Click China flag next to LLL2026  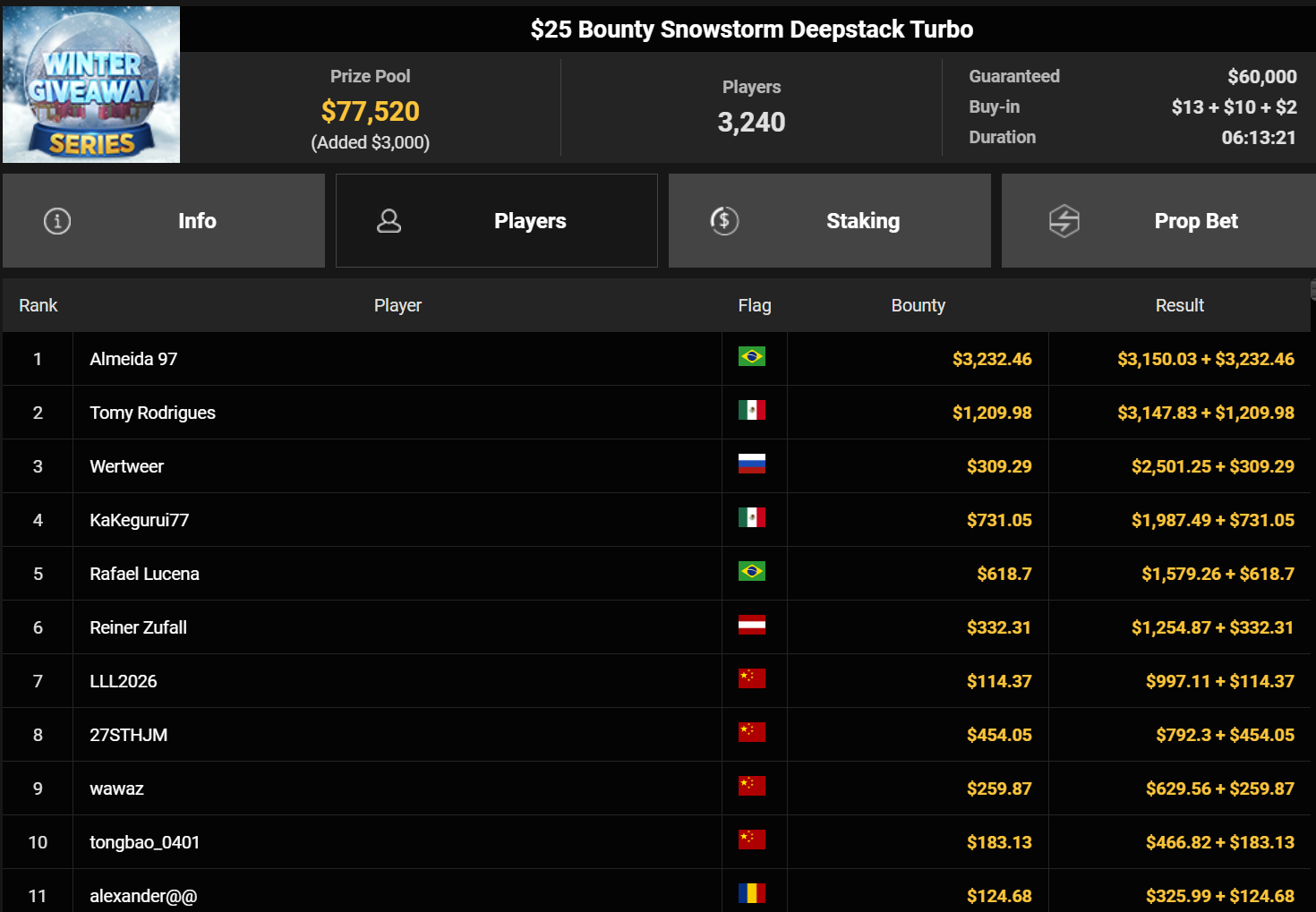[752, 679]
